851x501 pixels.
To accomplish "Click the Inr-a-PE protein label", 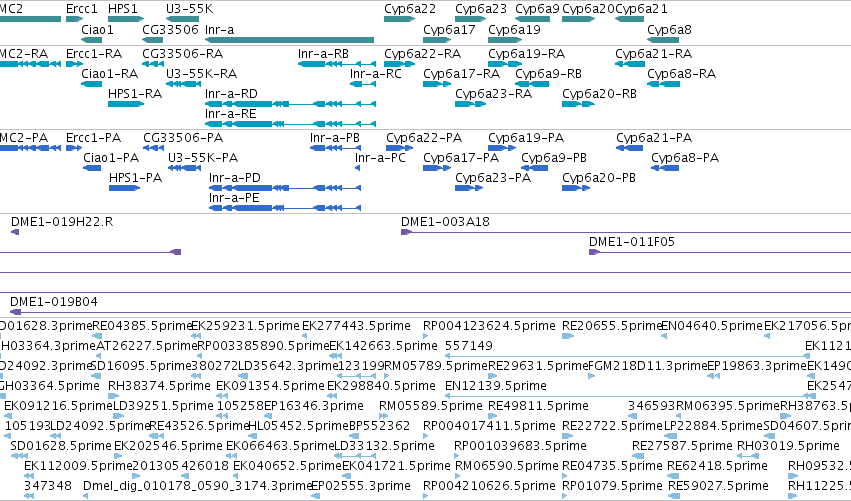I will click(x=234, y=198).
